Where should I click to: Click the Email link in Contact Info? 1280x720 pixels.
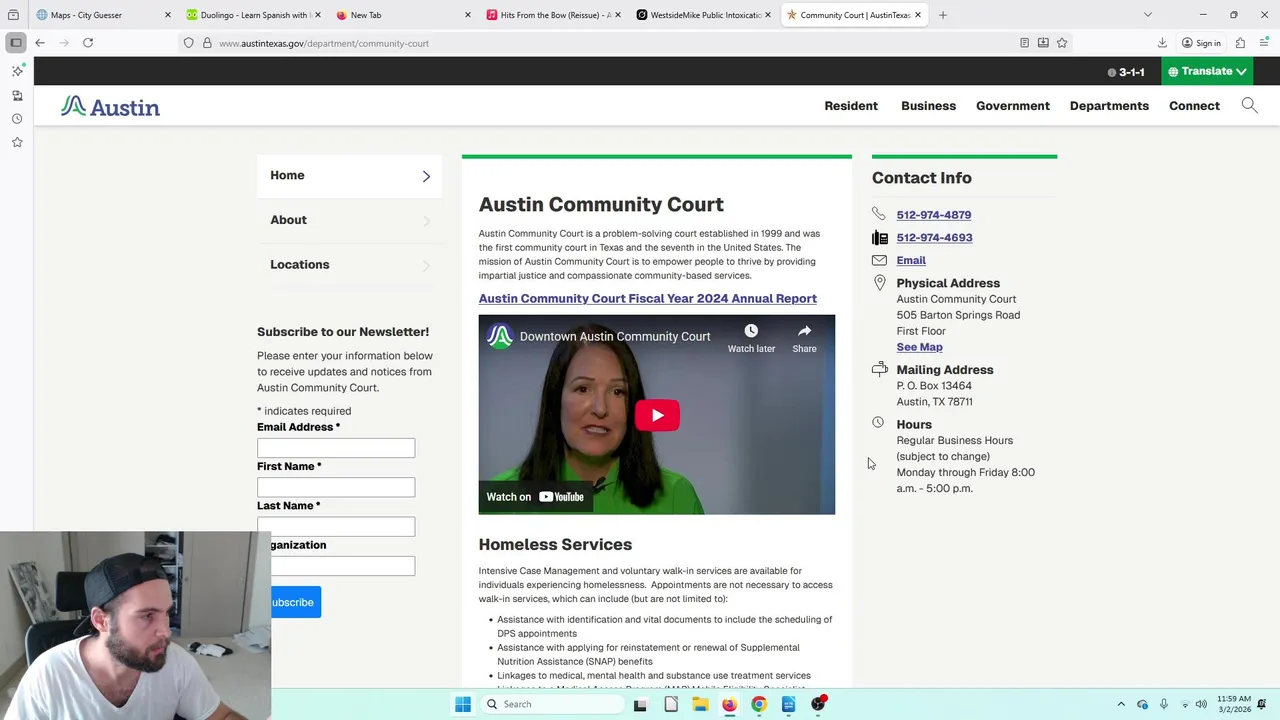(x=911, y=260)
